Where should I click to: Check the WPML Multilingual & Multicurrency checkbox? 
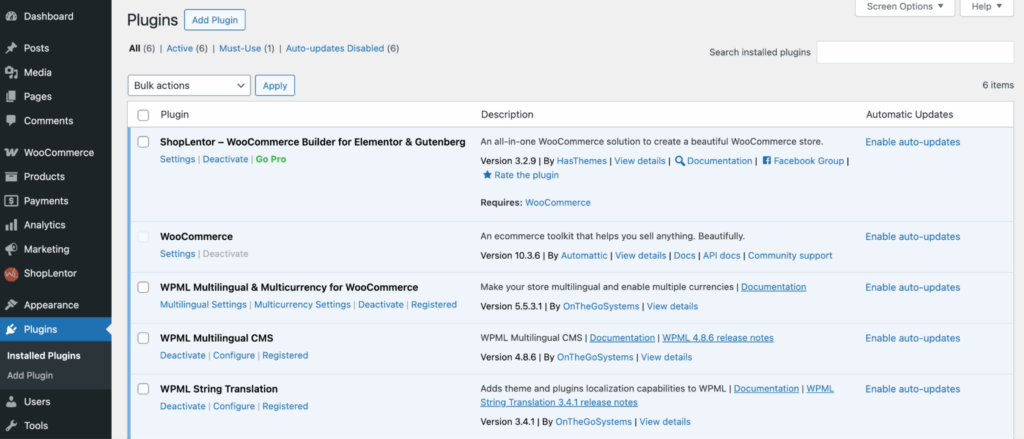[x=143, y=287]
